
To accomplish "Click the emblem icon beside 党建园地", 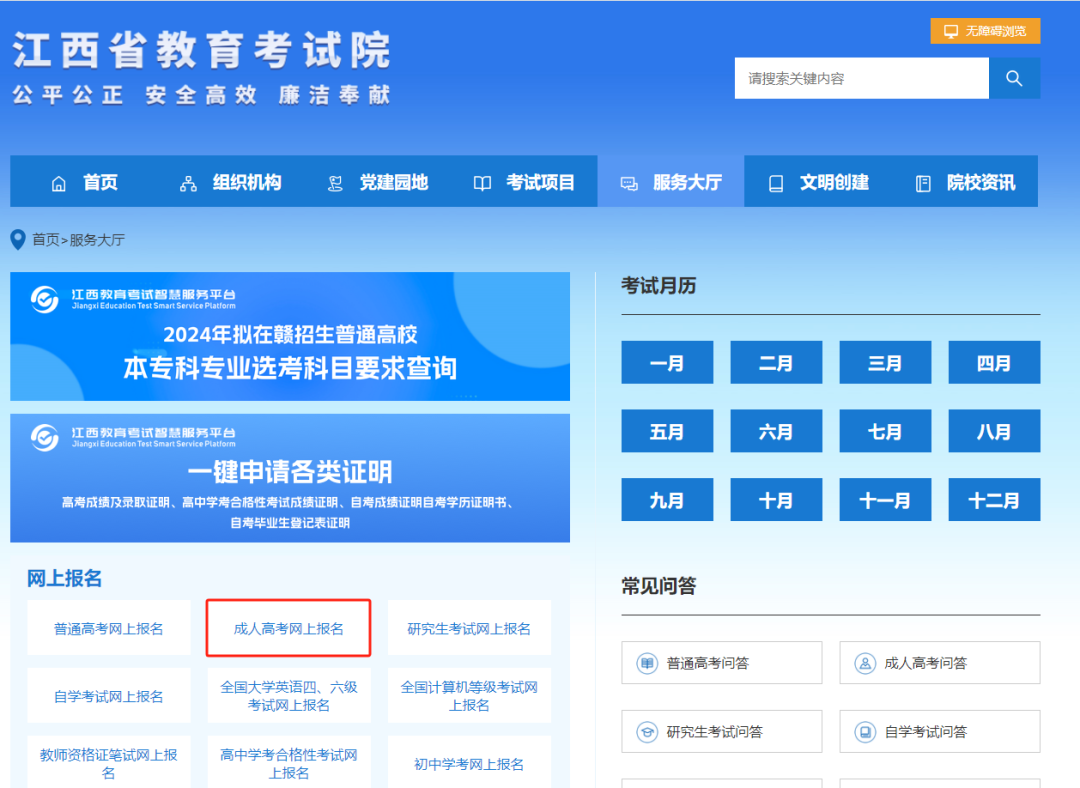I will [333, 182].
